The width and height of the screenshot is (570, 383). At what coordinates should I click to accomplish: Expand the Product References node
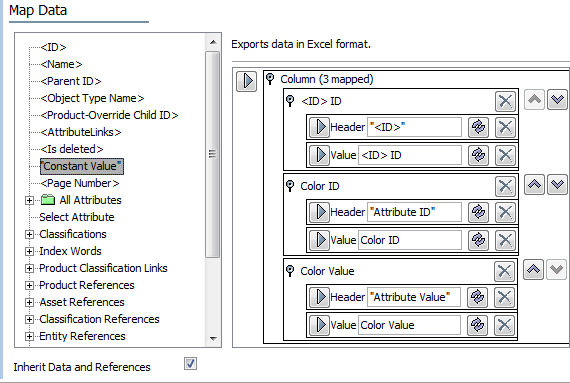(29, 286)
